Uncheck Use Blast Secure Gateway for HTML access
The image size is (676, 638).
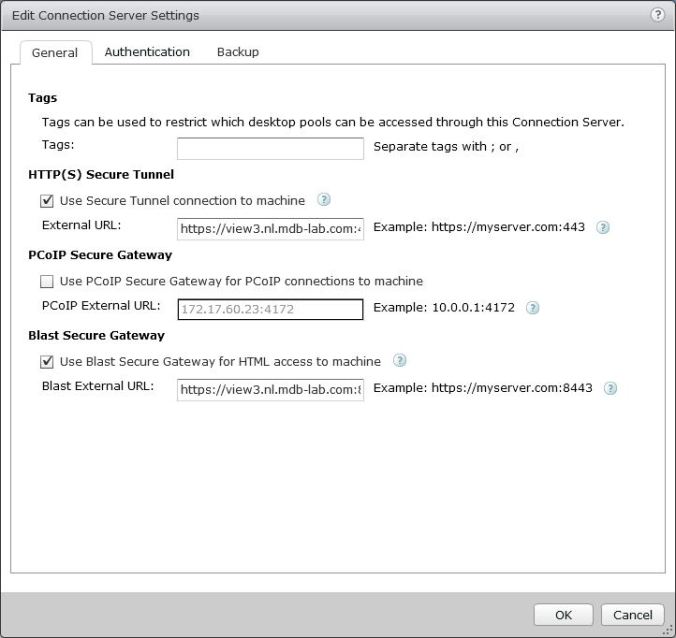click(x=47, y=362)
